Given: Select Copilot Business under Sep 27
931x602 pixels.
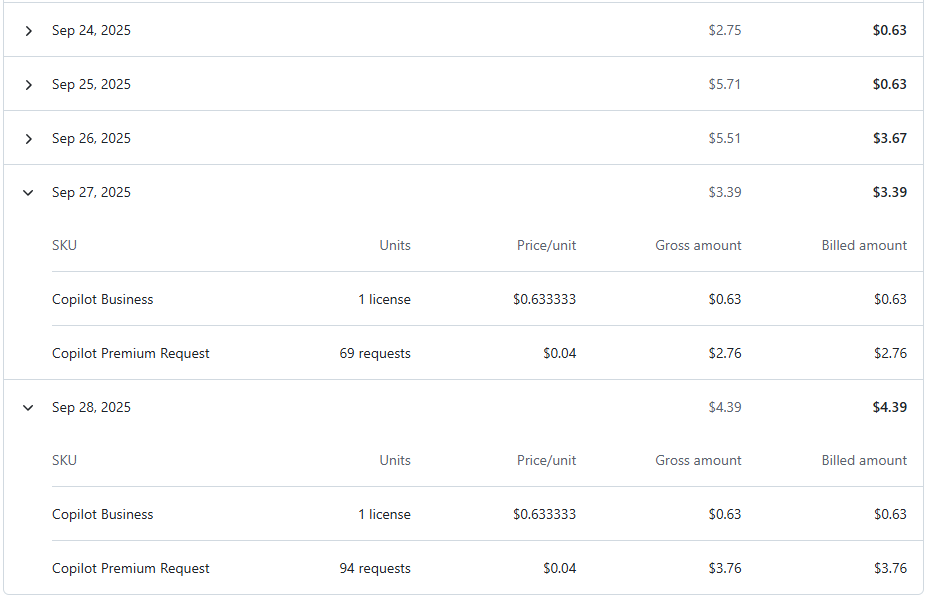Looking at the screenshot, I should point(102,300).
